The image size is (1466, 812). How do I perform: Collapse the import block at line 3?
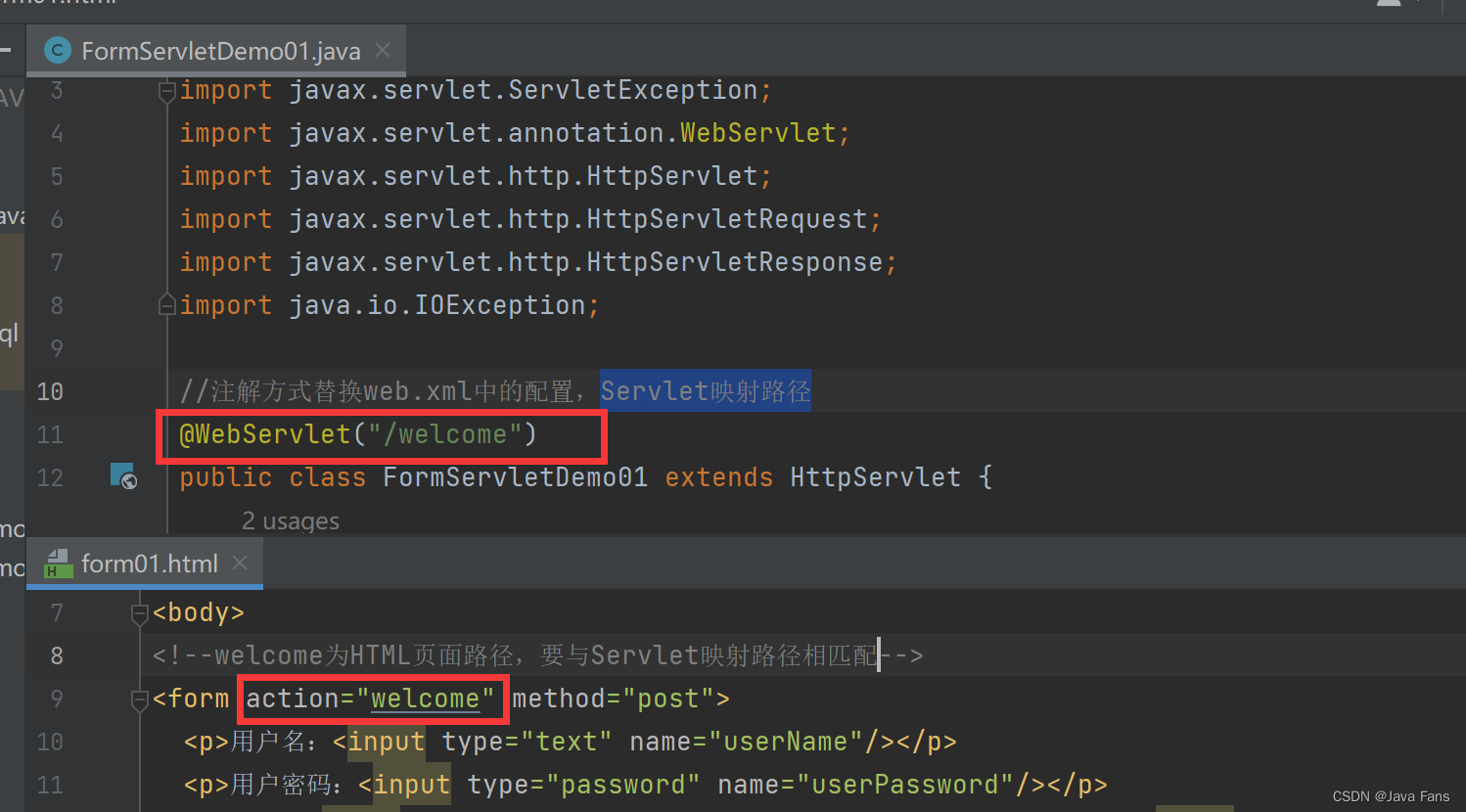tap(166, 91)
